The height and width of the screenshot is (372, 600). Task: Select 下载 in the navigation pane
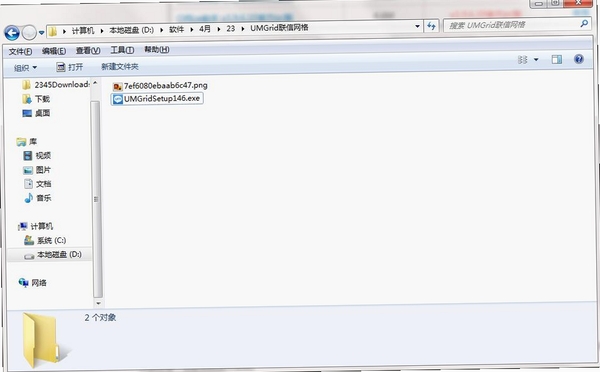coord(36,99)
